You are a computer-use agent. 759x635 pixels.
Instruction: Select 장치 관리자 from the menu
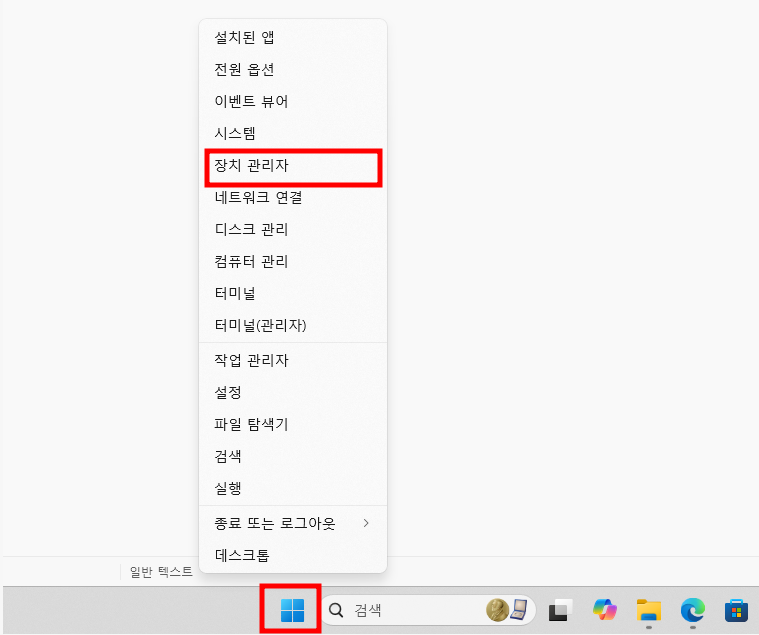point(292,166)
